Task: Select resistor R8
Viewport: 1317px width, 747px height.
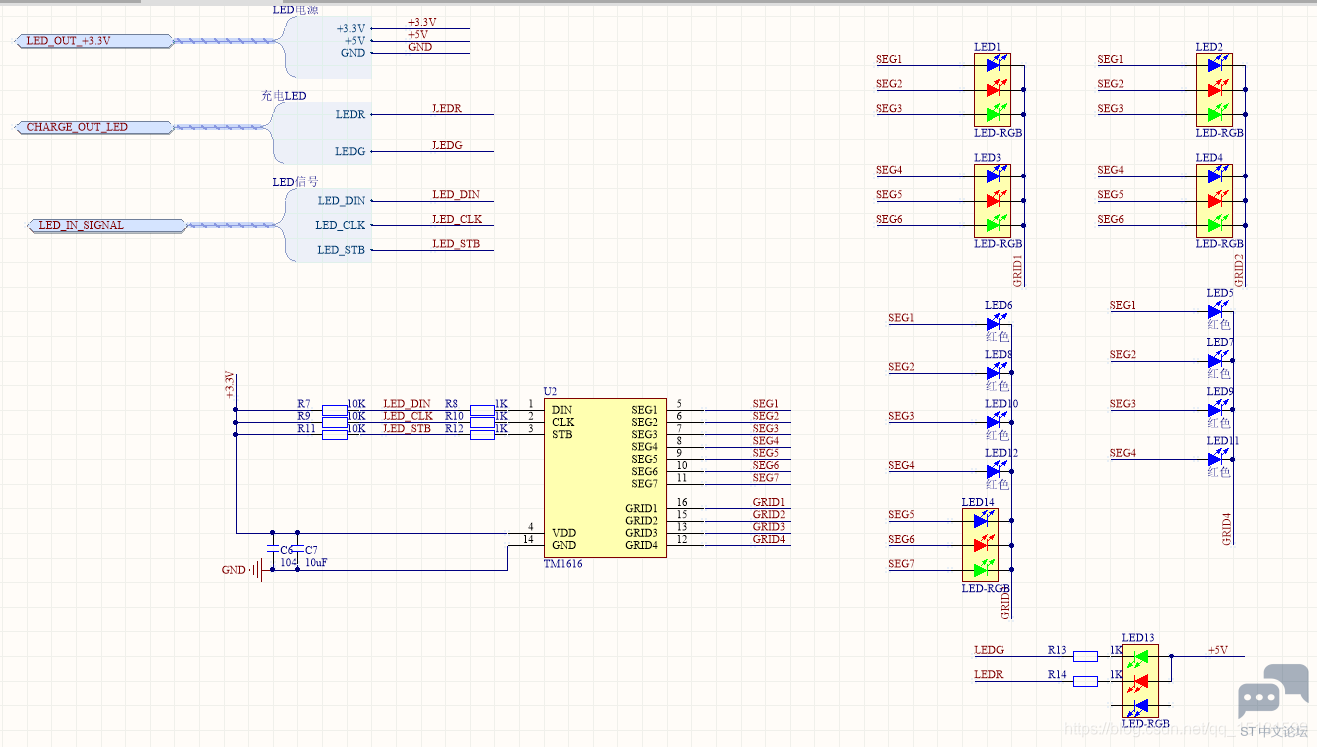Action: pos(482,410)
